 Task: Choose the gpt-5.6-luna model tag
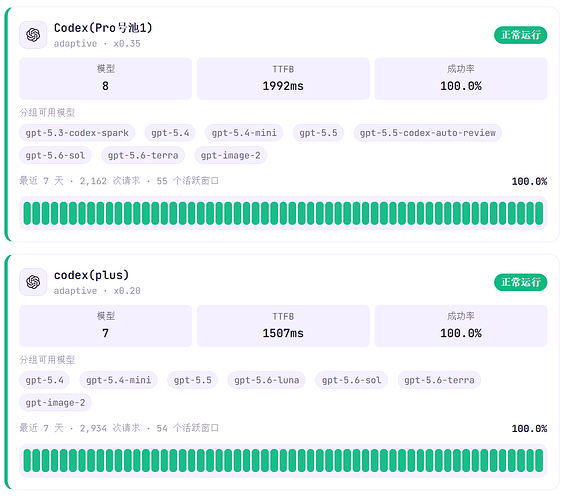(x=267, y=380)
